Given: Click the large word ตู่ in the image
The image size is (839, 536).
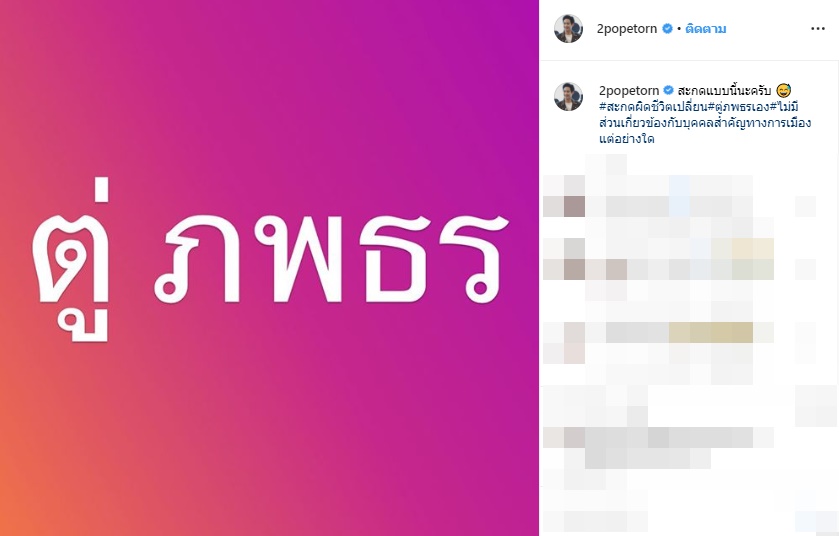Looking at the screenshot, I should click(72, 260).
